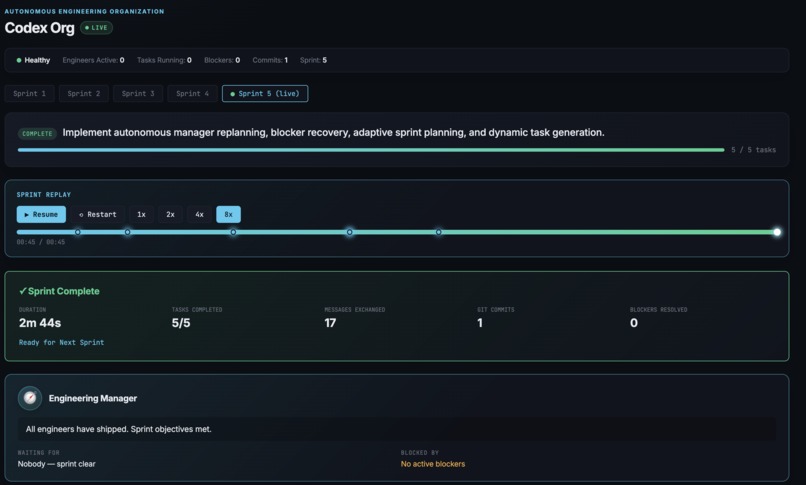This screenshot has height=485, width=806.
Task: Click the All engineers have shipped message
Action: pyautogui.click(x=119, y=429)
